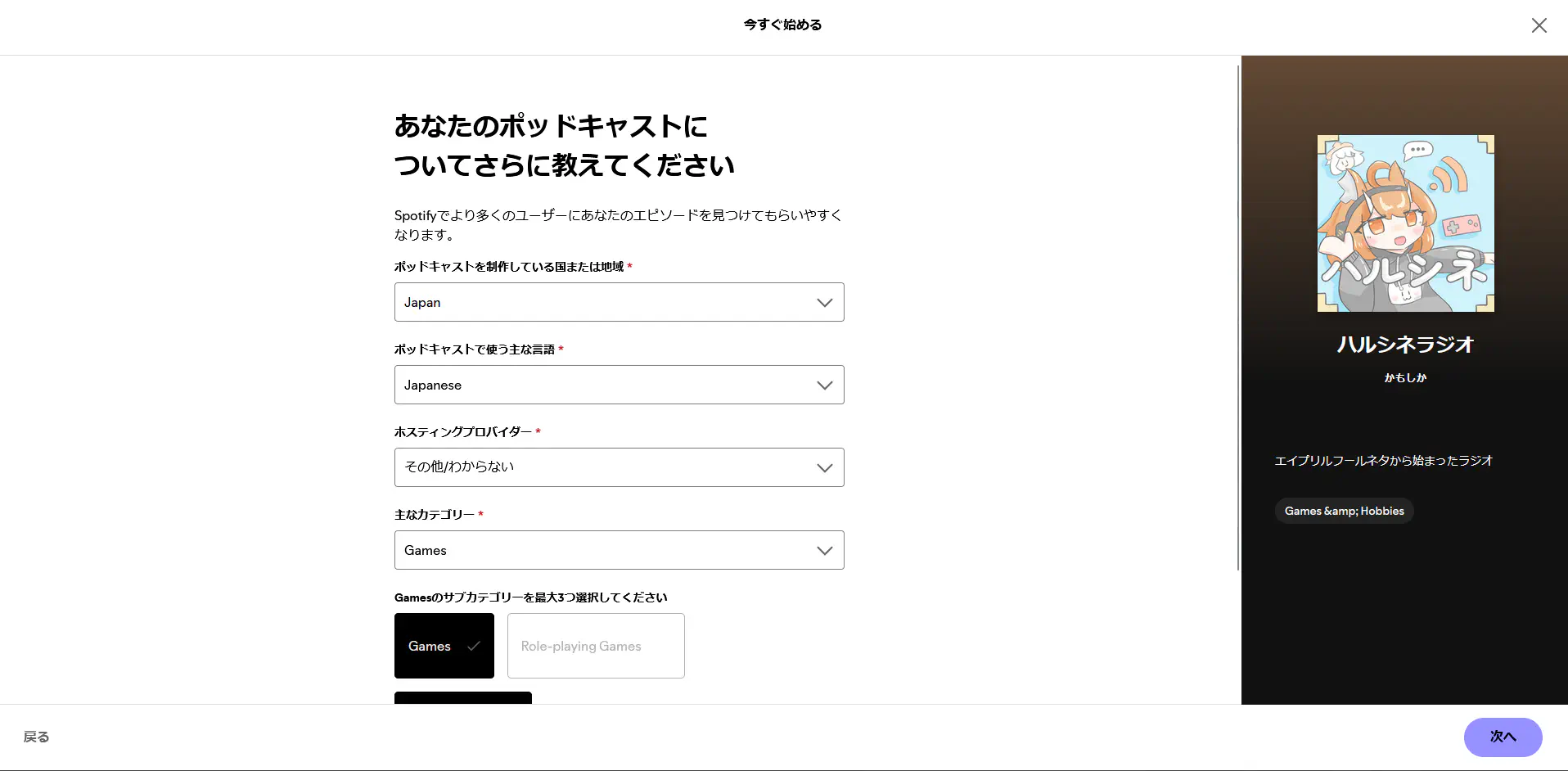This screenshot has width=1568, height=771.
Task: Click the checkmark on Games subcategory
Action: (473, 646)
